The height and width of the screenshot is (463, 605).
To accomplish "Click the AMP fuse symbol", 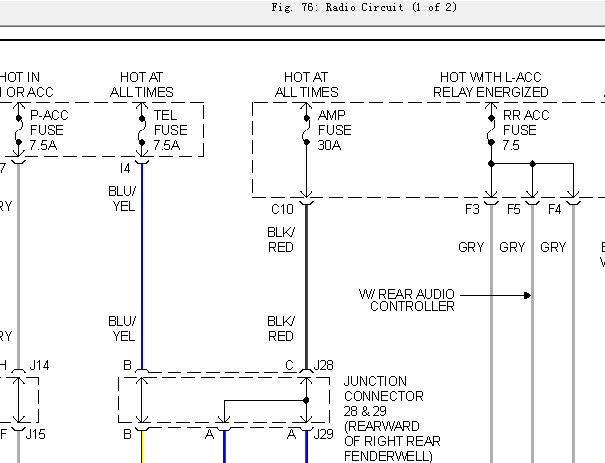I will pos(306,130).
